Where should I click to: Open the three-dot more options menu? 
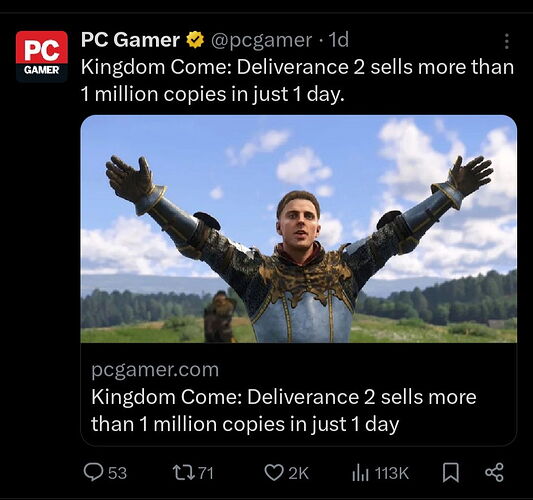point(506,41)
